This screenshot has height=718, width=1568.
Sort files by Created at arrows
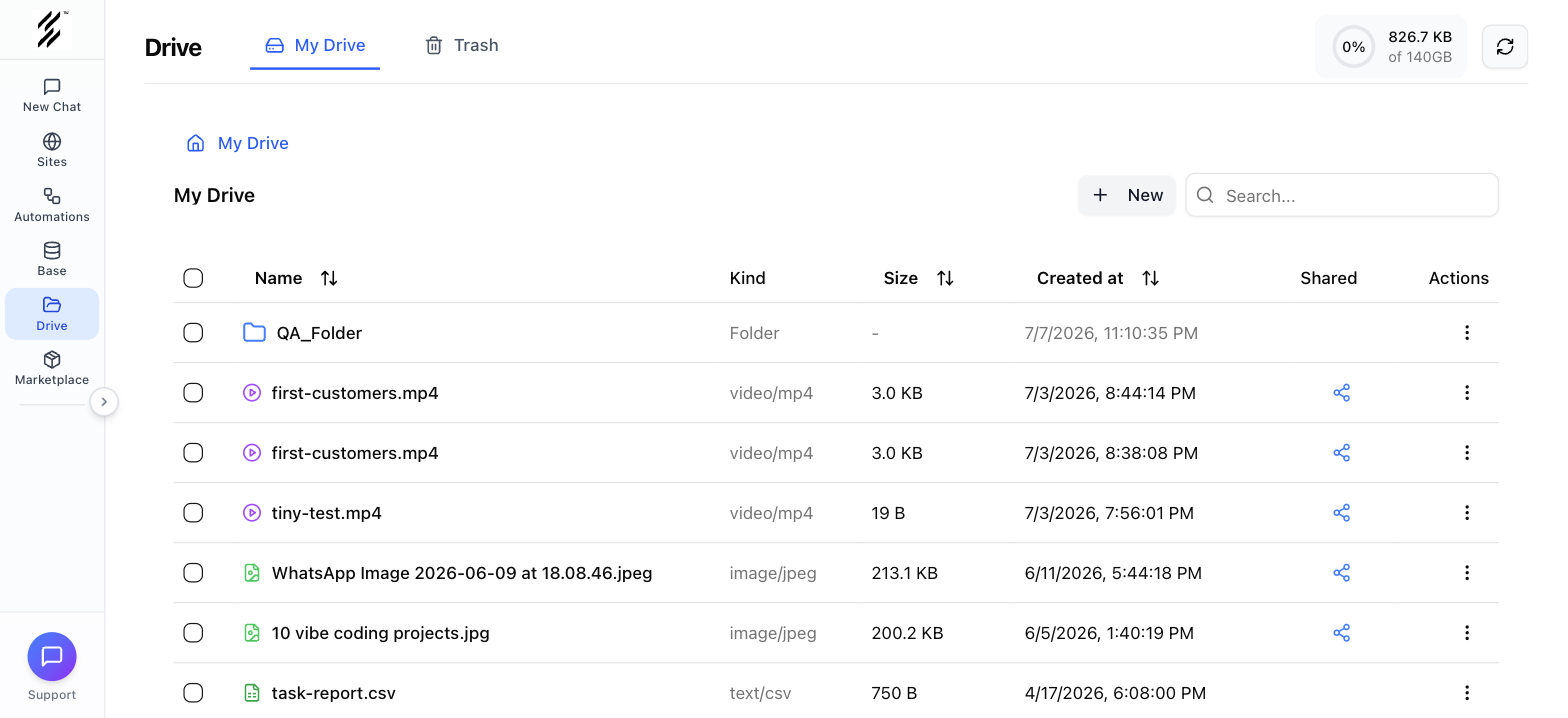tap(1151, 278)
